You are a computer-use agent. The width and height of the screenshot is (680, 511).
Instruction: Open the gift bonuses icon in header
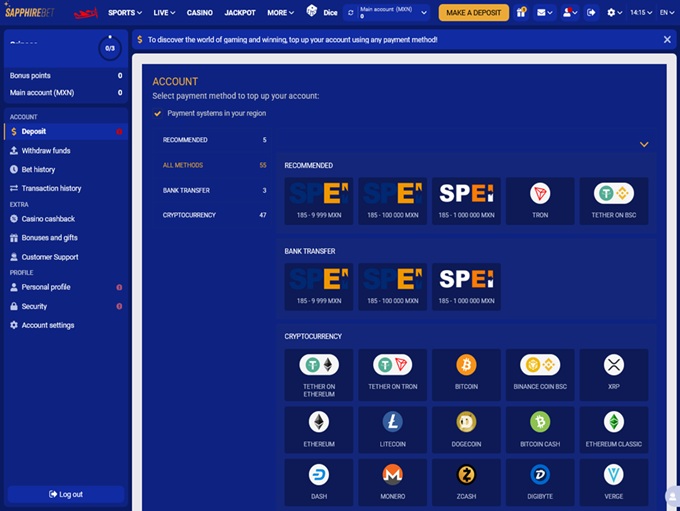521,13
